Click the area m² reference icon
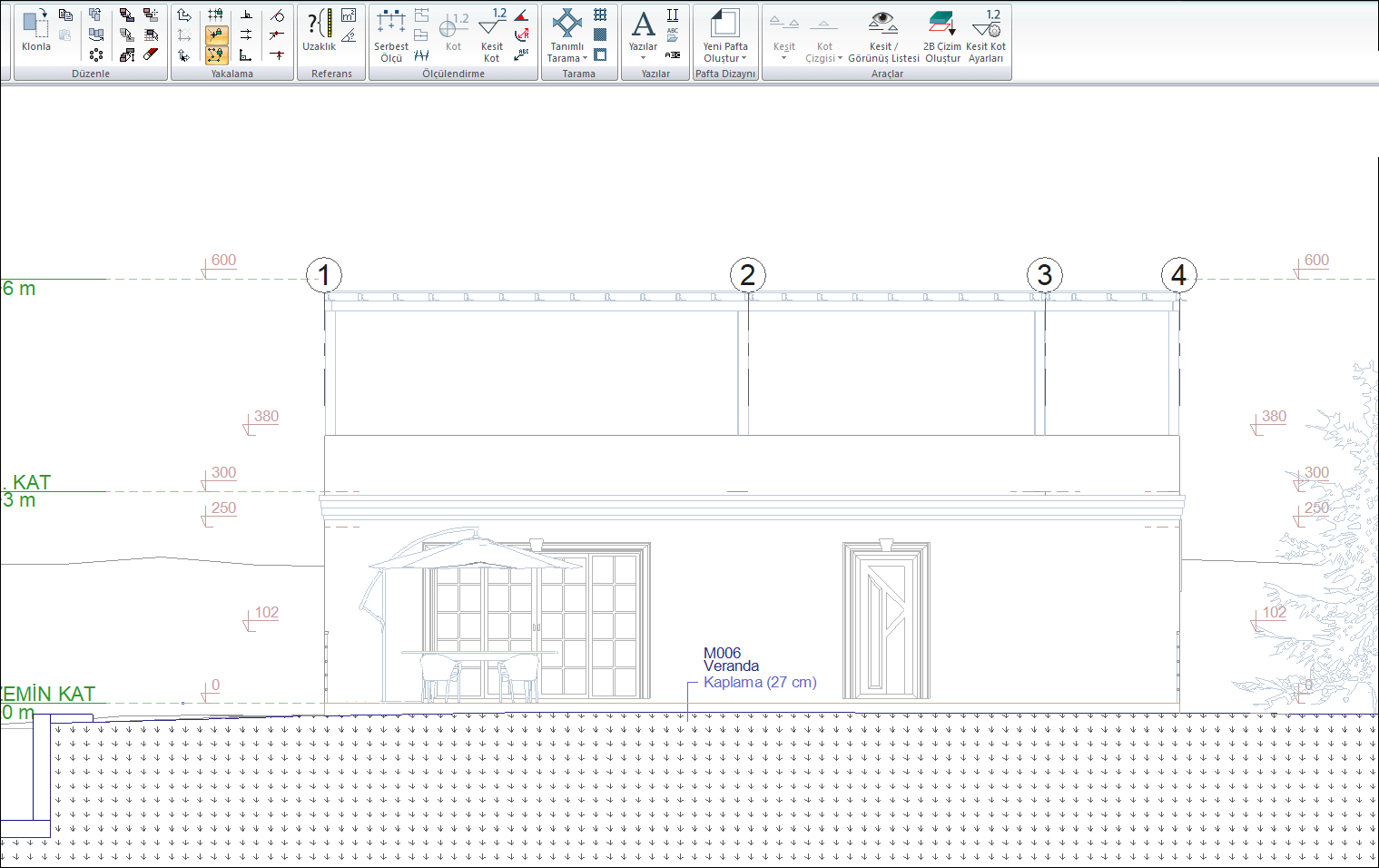 coord(349,15)
